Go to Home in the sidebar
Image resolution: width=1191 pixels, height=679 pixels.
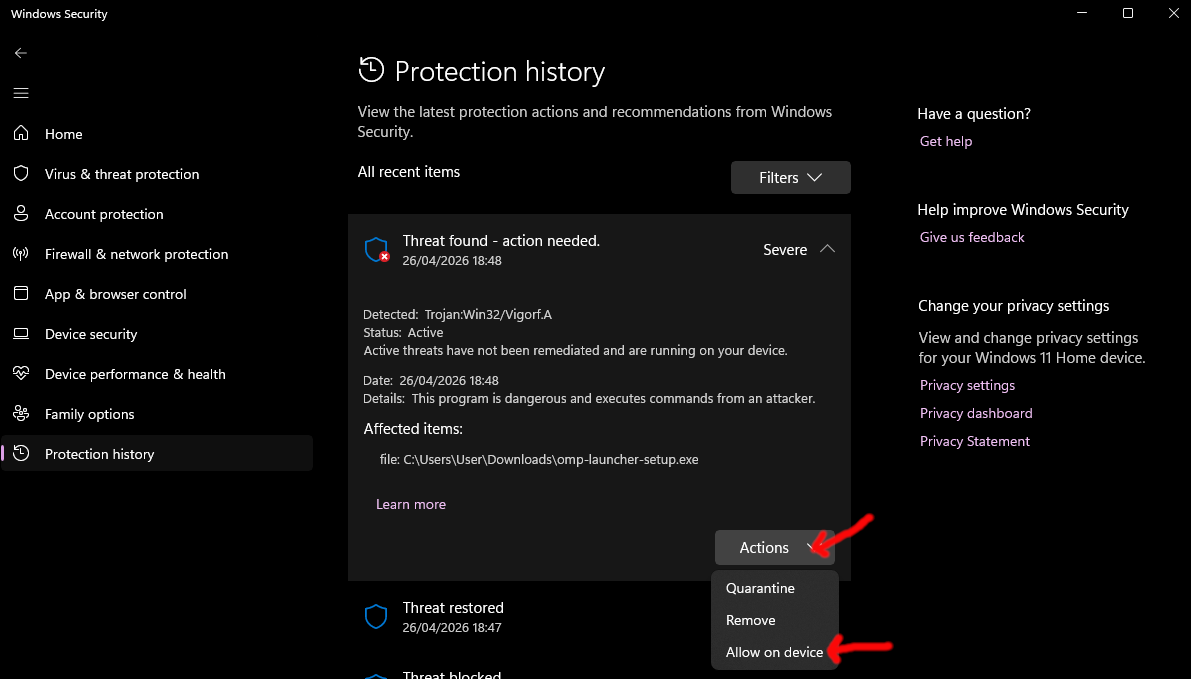pyautogui.click(x=156, y=134)
